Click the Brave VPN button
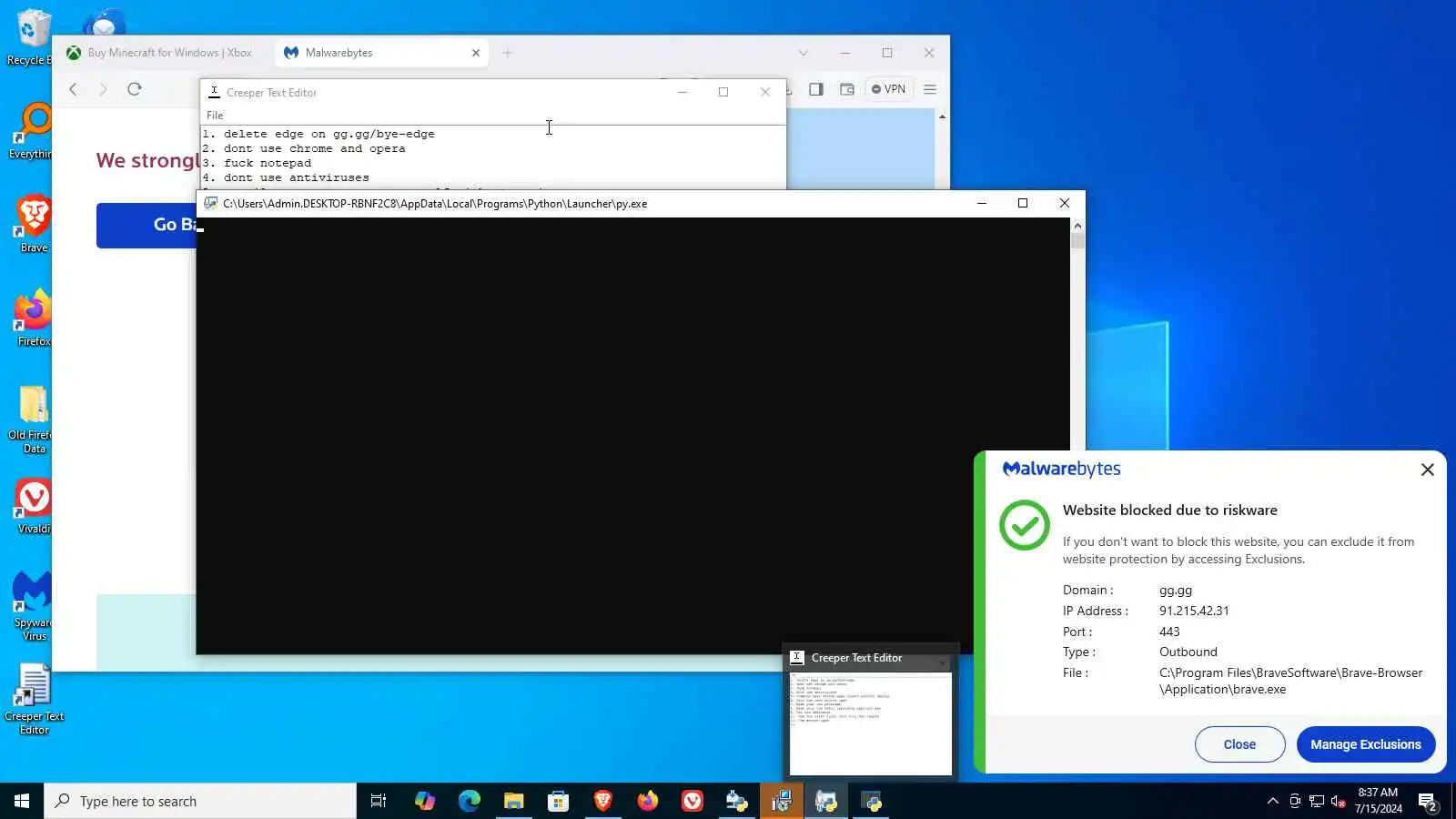The height and width of the screenshot is (819, 1456). point(889,89)
